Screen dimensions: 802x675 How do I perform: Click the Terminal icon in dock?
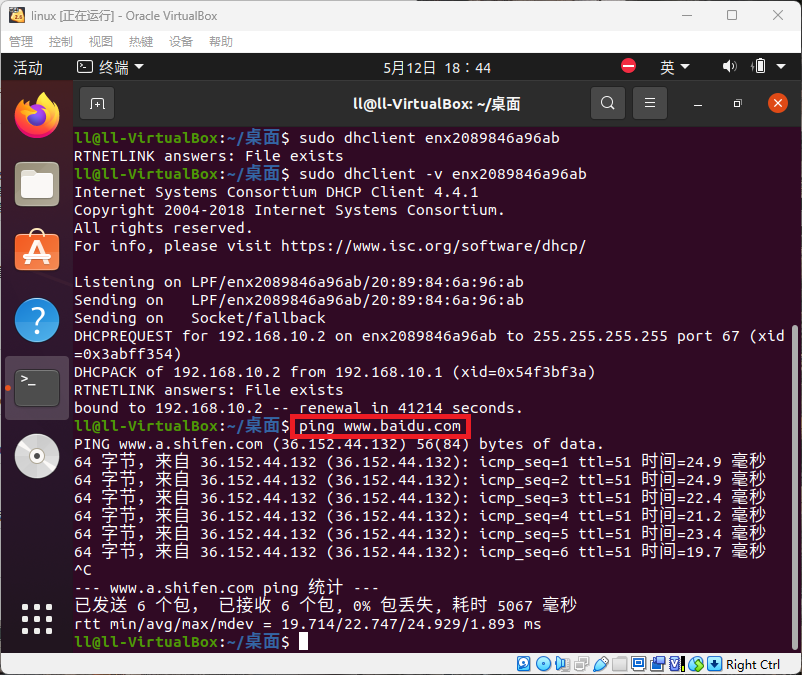[x=37, y=388]
